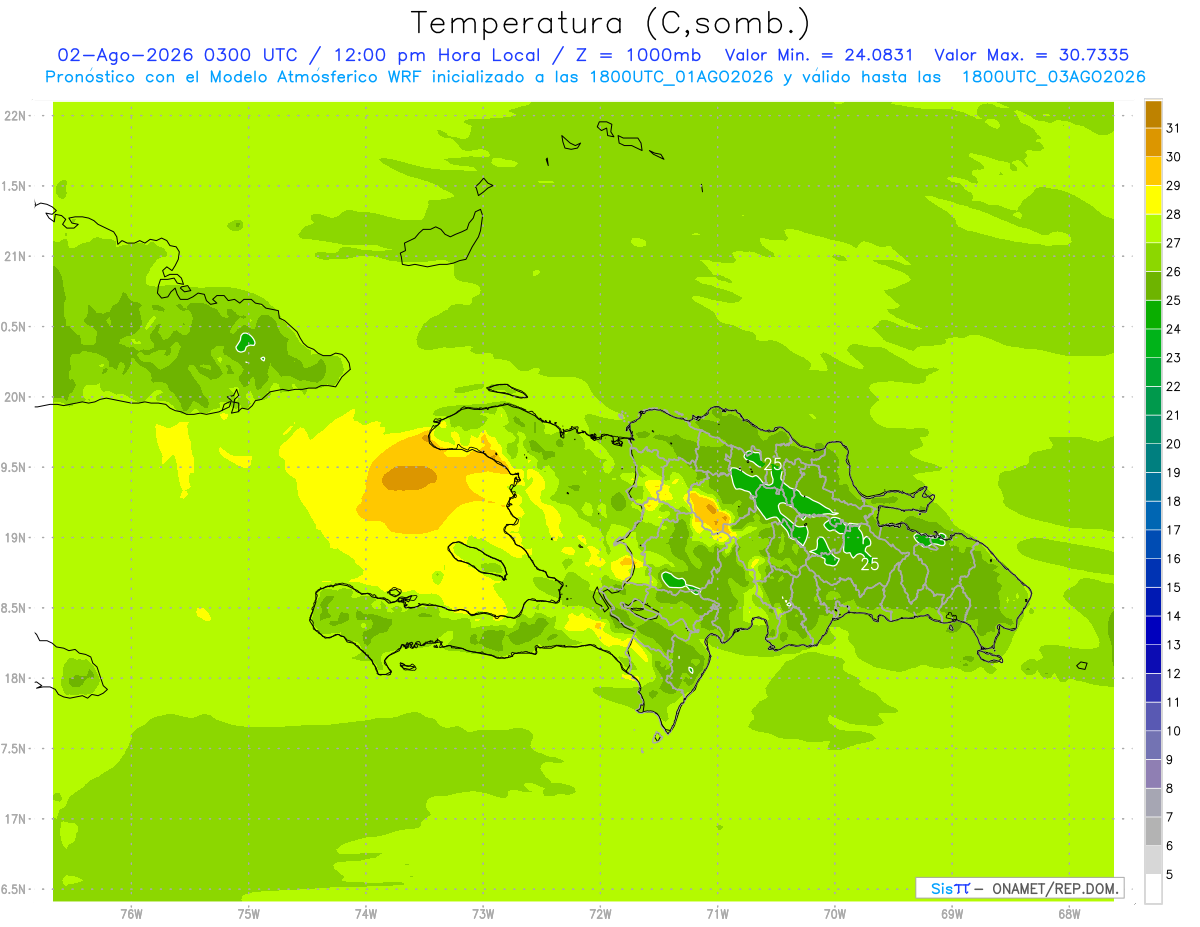The width and height of the screenshot is (1200, 927).
Task: Click legend value "31"
Action: [1174, 128]
